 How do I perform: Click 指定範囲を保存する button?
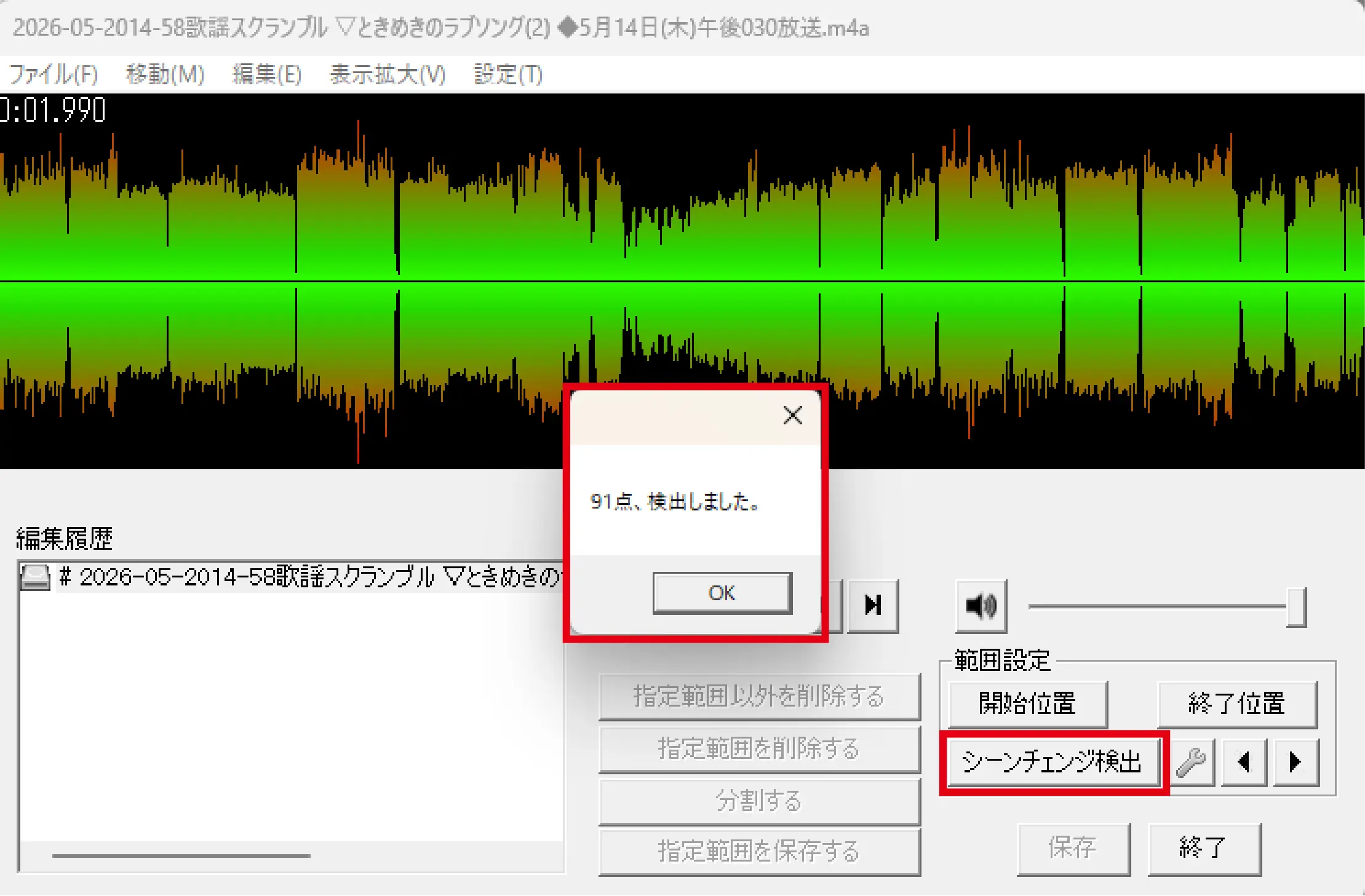click(x=759, y=852)
